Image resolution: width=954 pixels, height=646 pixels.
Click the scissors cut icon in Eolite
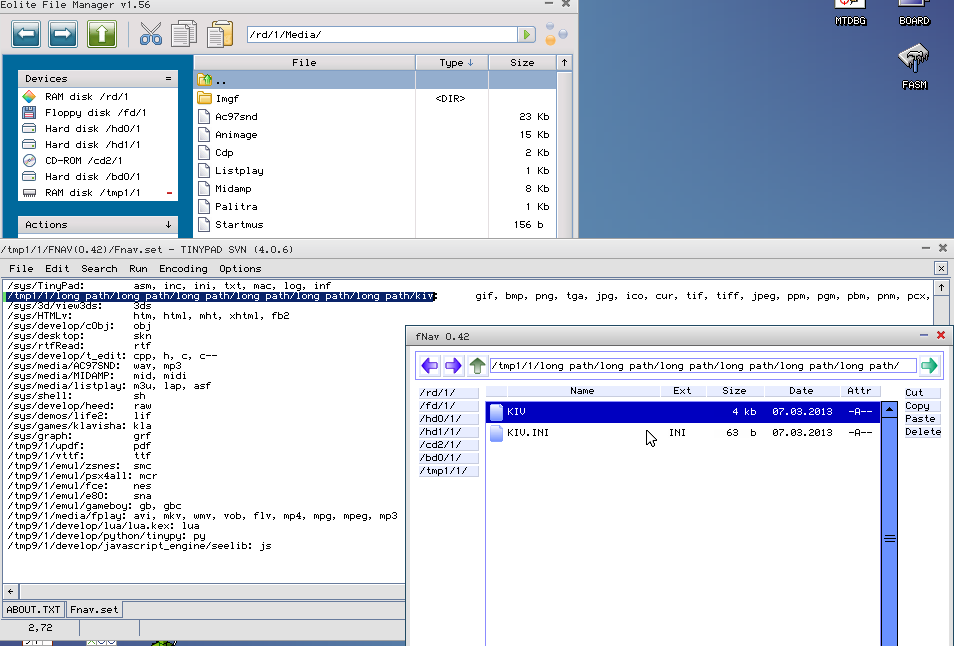(x=150, y=35)
